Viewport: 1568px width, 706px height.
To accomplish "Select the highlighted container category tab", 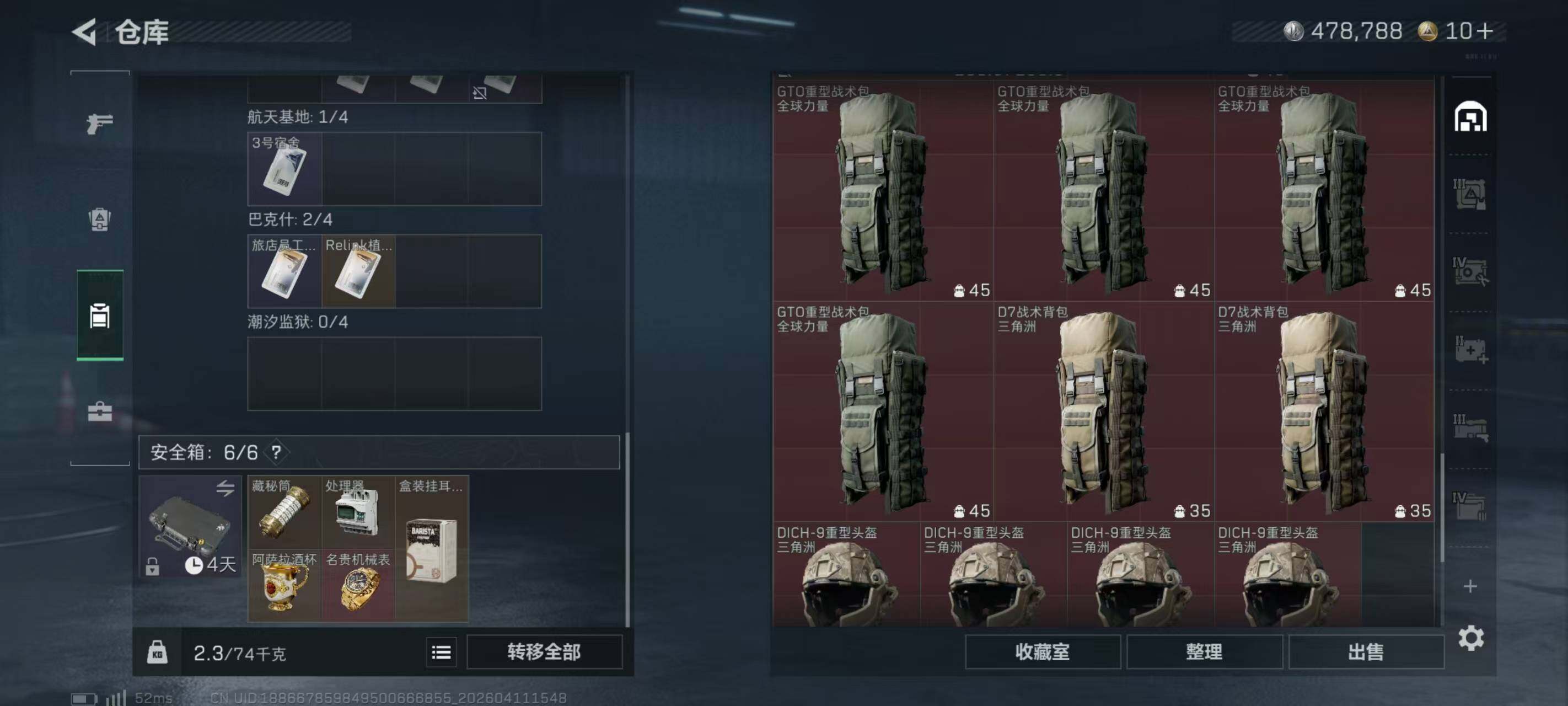I will (100, 315).
